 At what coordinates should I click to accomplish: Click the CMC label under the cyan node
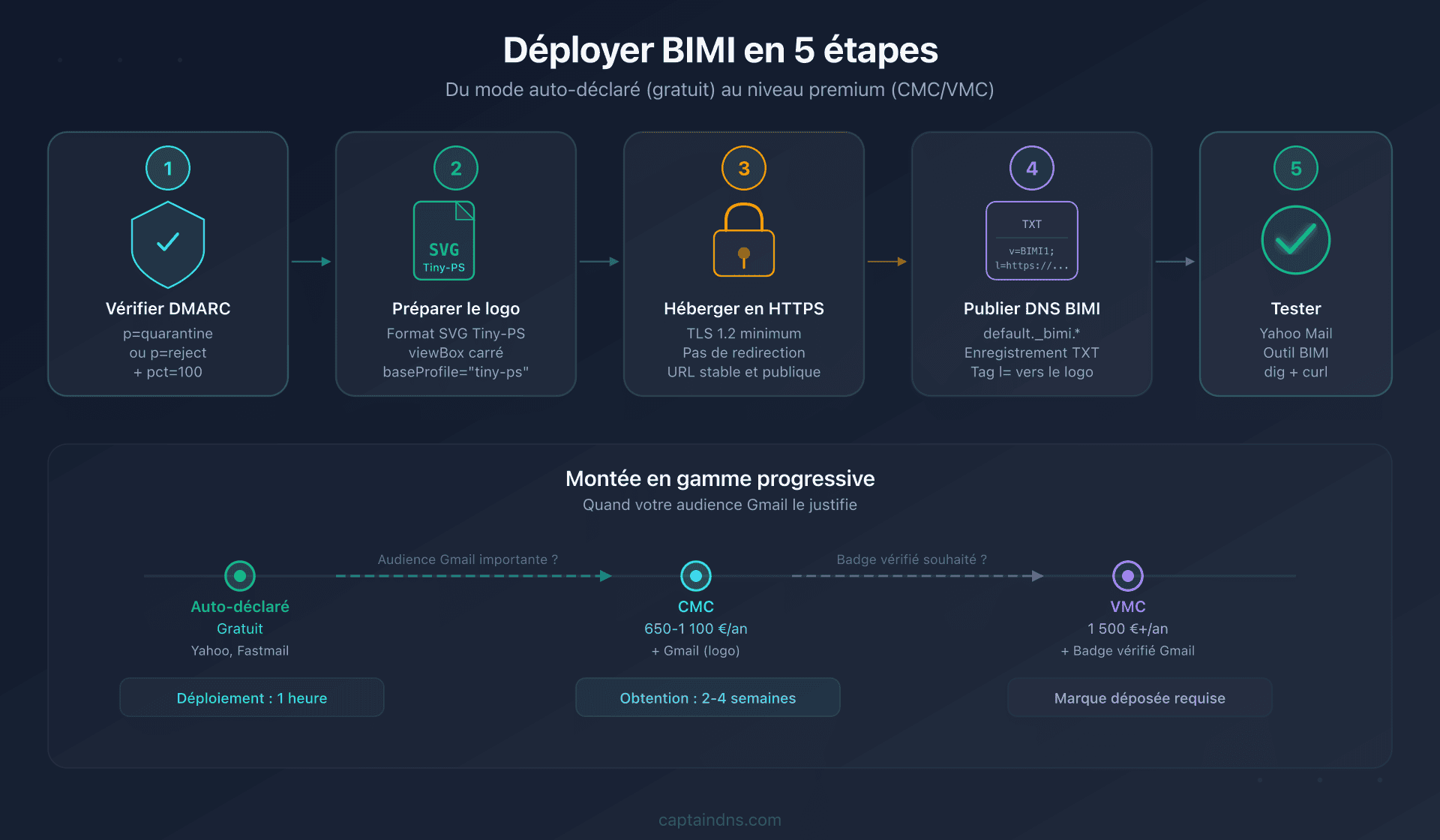pyautogui.click(x=696, y=606)
